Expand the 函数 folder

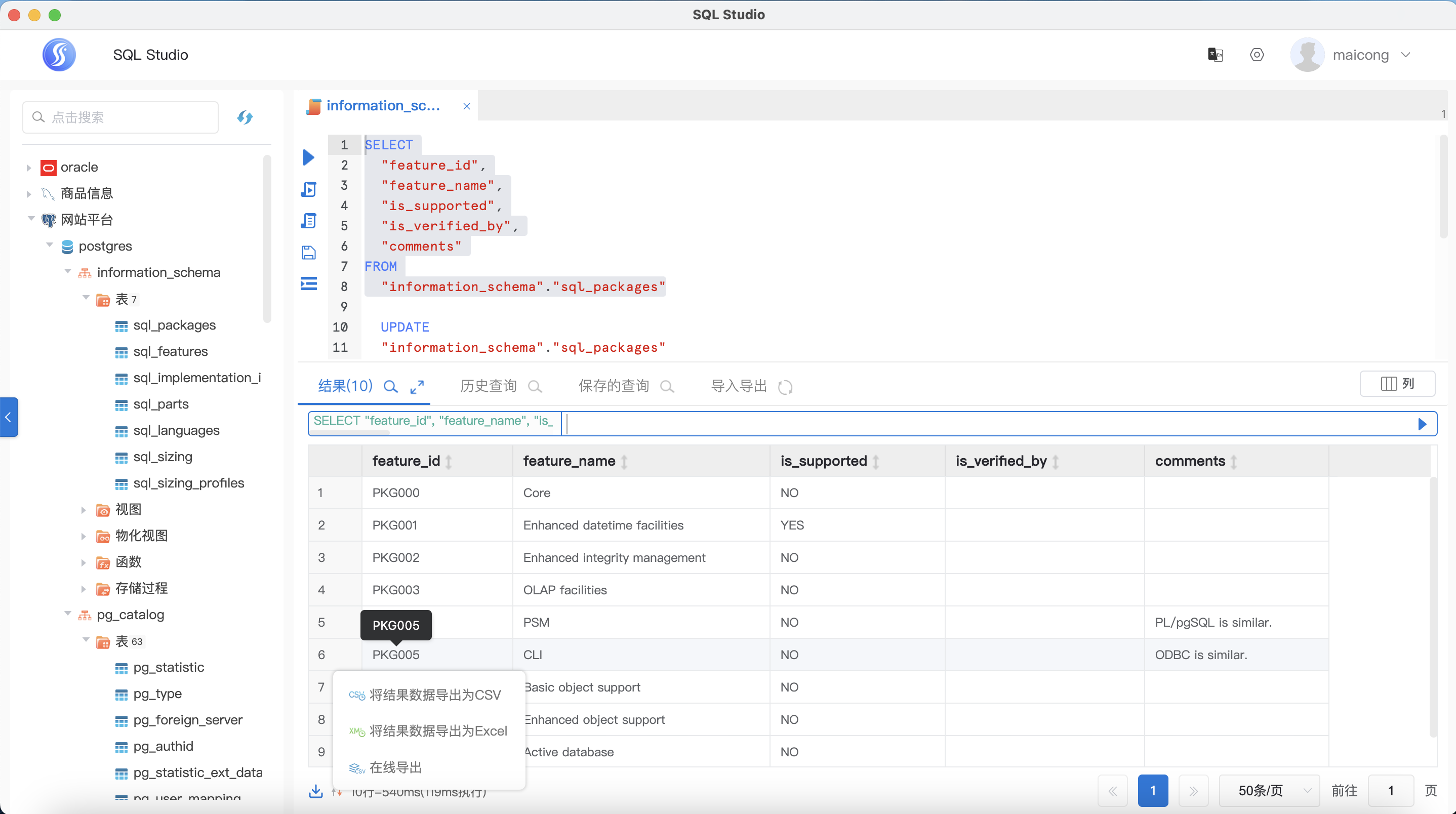(x=84, y=562)
